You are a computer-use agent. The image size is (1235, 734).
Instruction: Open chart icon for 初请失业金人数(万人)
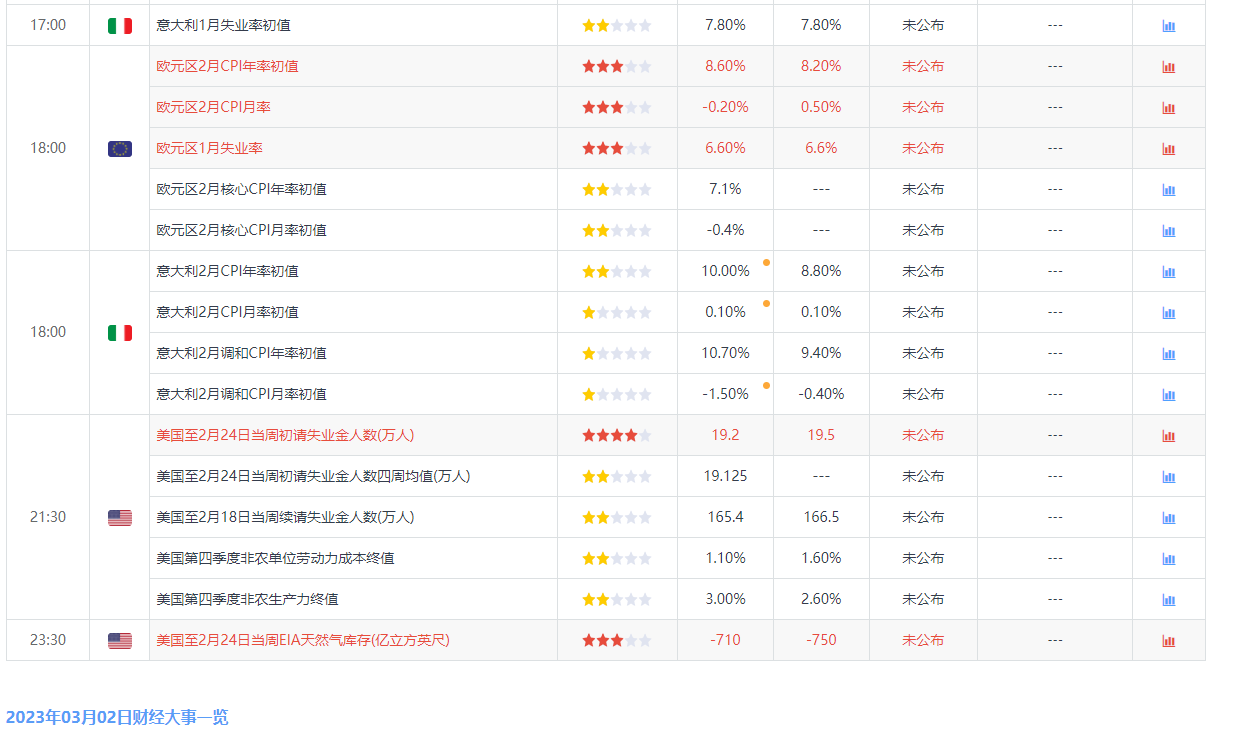pyautogui.click(x=1169, y=436)
